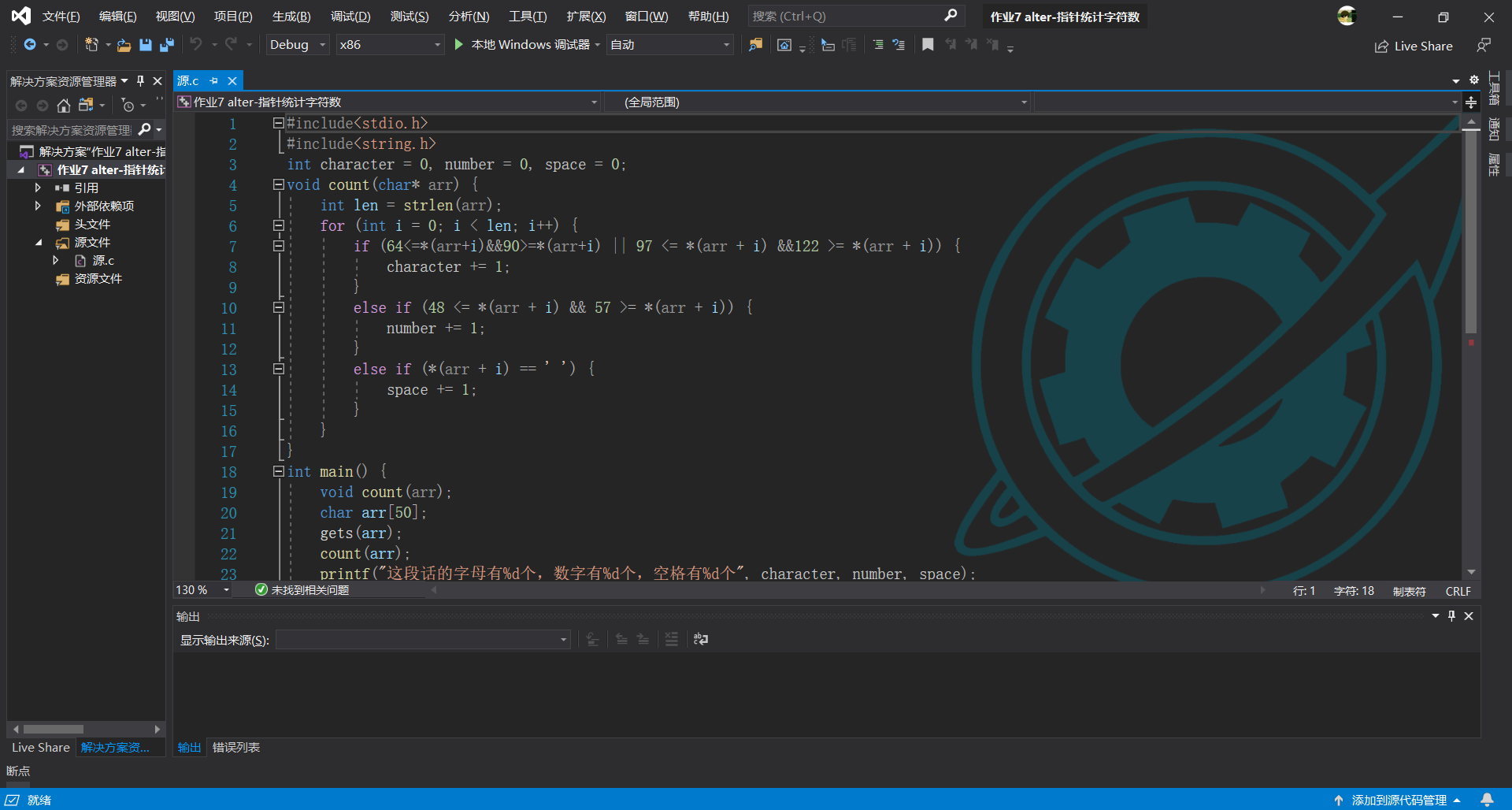
Task: Click the Save All toolbar icon
Action: pyautogui.click(x=167, y=45)
